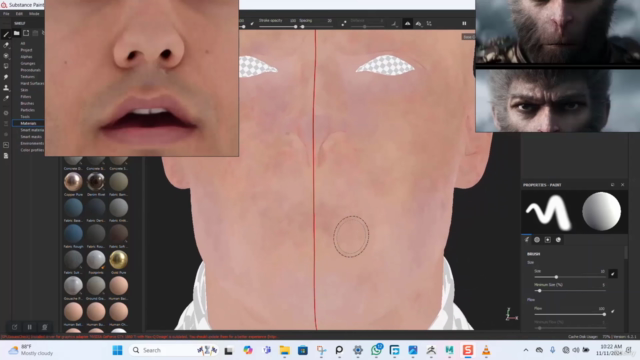
Task: Open the alpha tab in Properties panel
Action: (537, 240)
